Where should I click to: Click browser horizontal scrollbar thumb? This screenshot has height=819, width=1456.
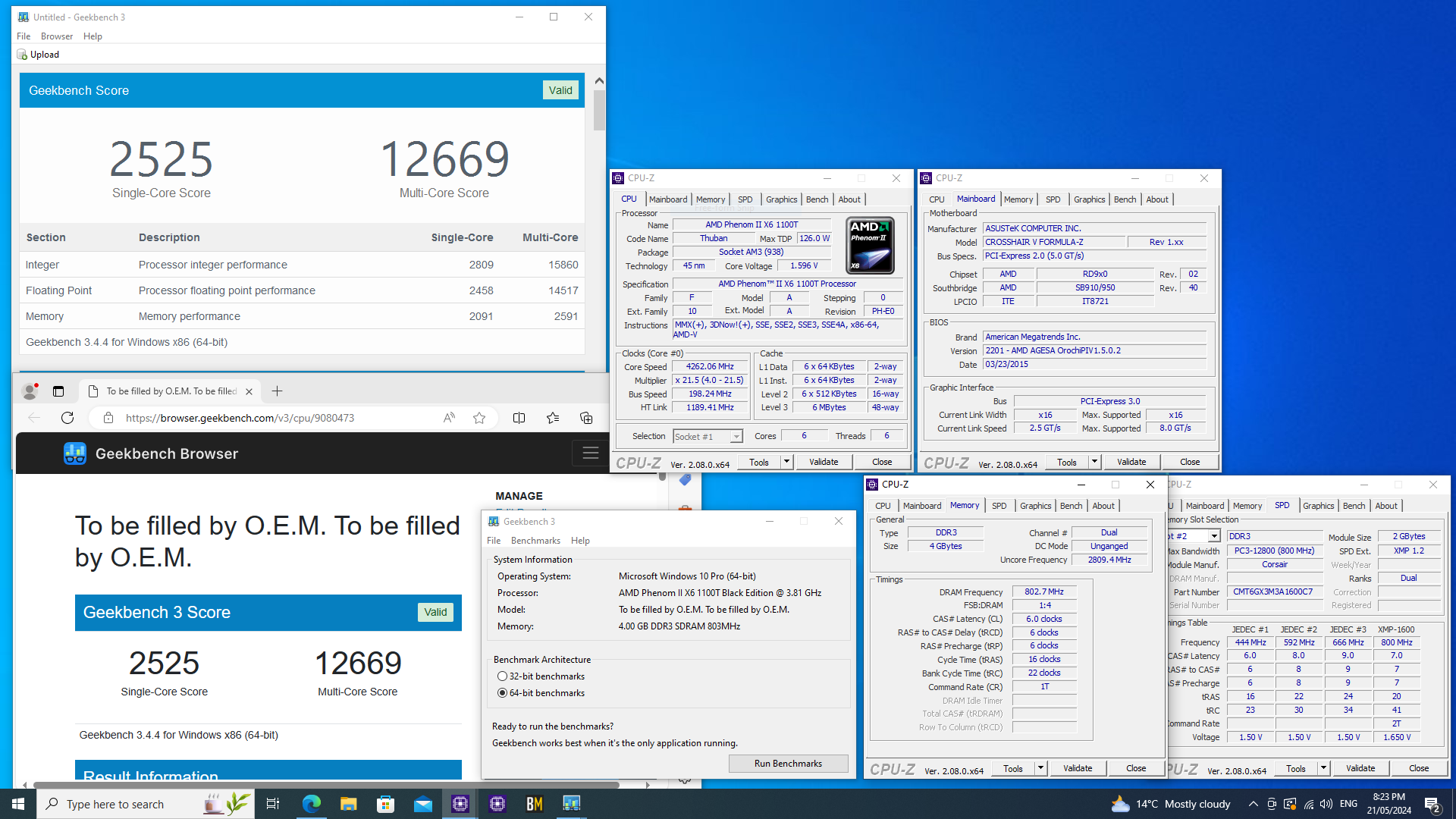tap(326, 785)
